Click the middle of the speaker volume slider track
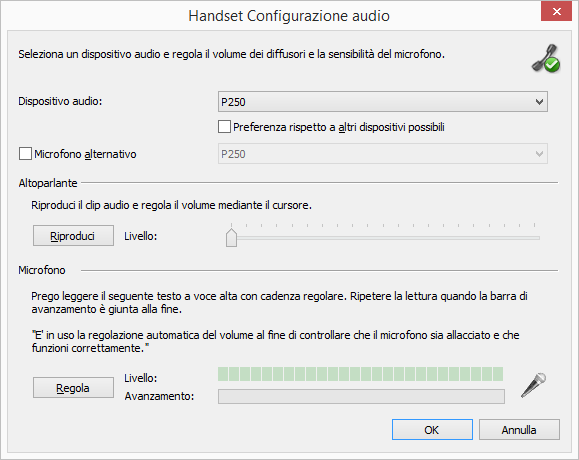 [383, 238]
